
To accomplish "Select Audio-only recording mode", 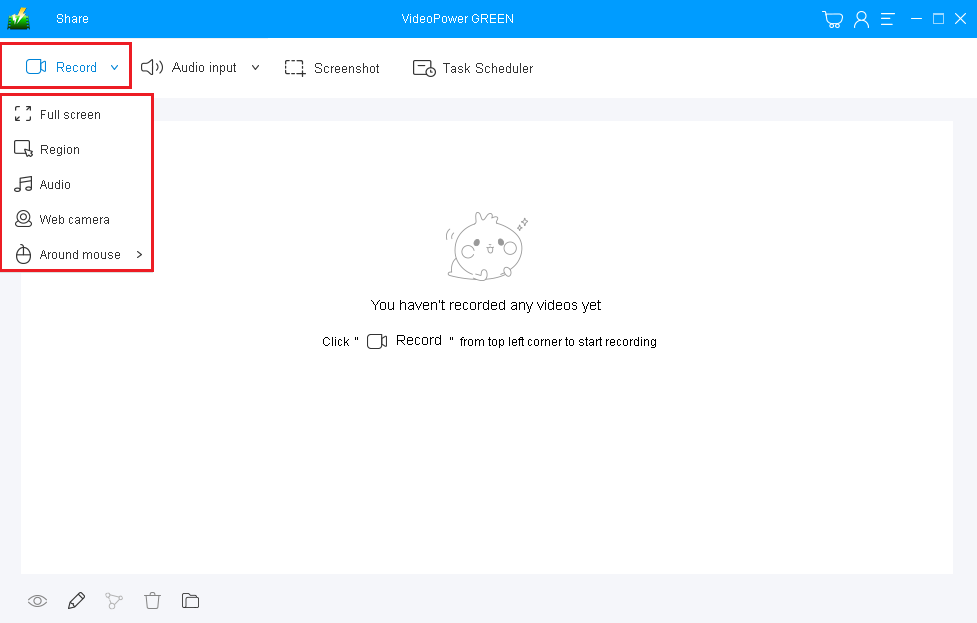I will pyautogui.click(x=55, y=184).
